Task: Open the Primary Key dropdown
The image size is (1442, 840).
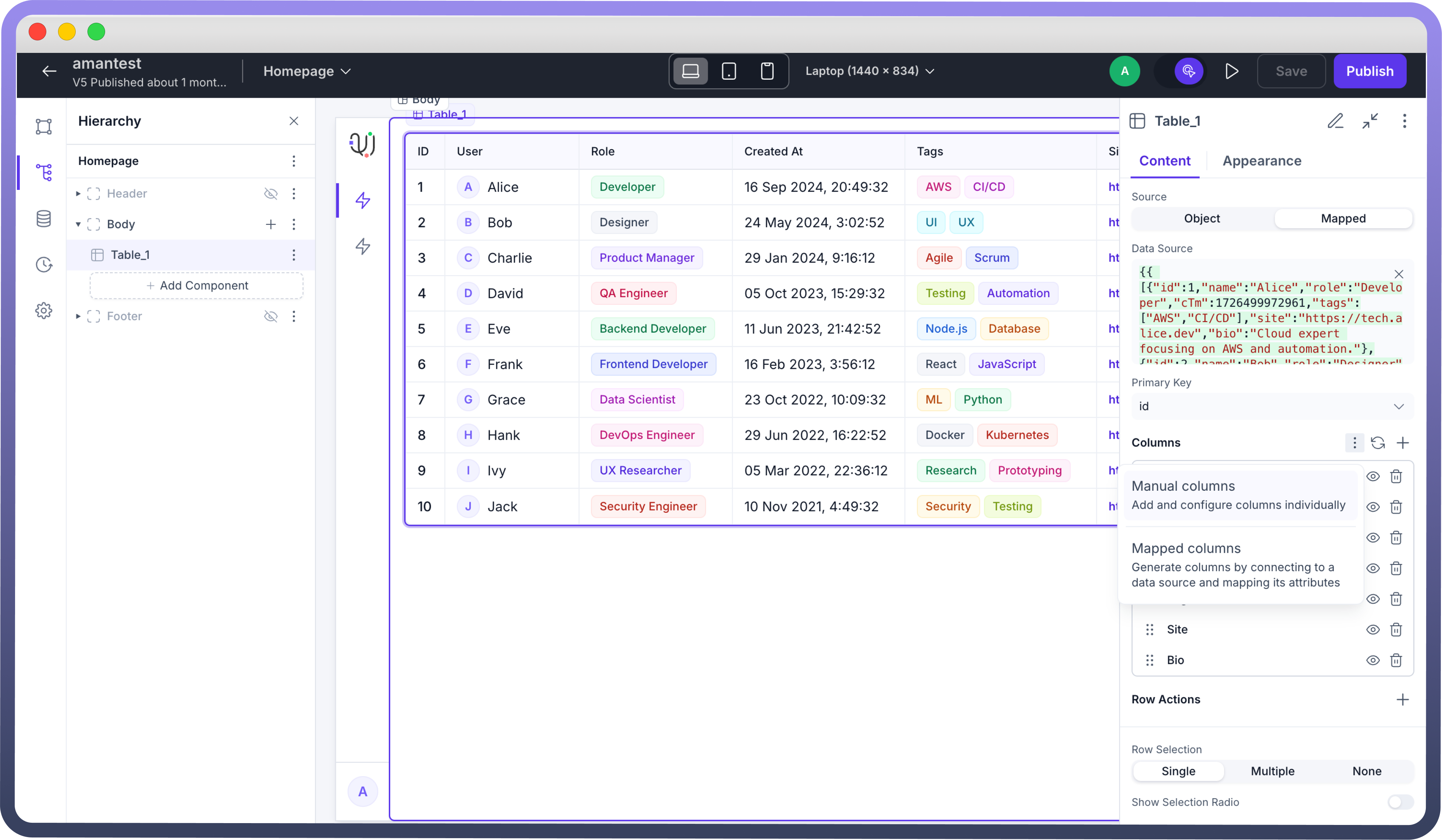Action: pos(1271,406)
